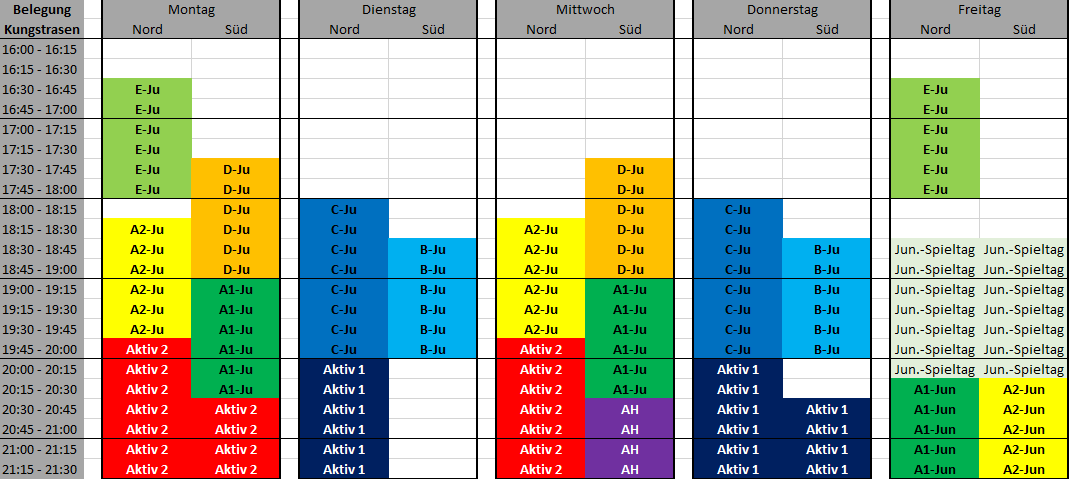1069x479 pixels.
Task: Click Tuesday's B-Ju cell at 18:30
Action: click(x=433, y=249)
